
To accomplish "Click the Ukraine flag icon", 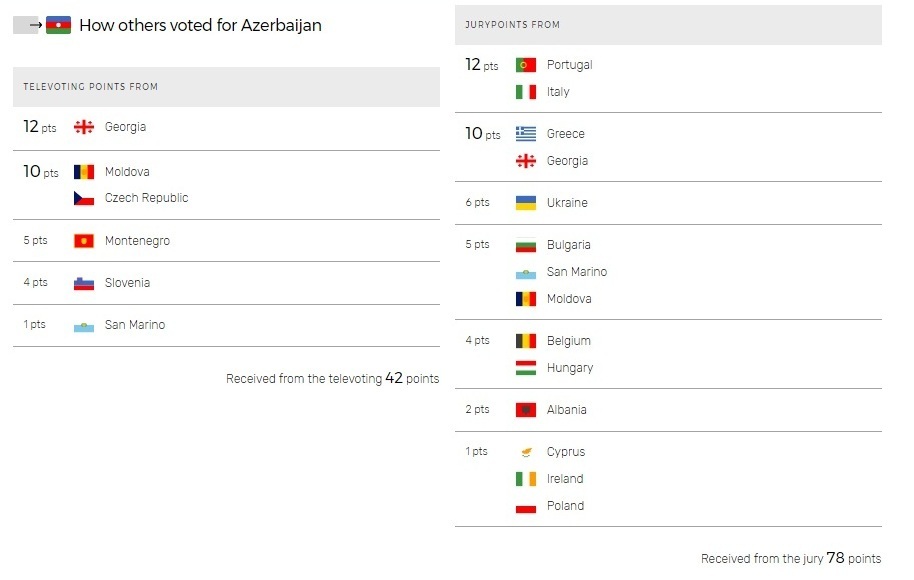I will tap(526, 203).
